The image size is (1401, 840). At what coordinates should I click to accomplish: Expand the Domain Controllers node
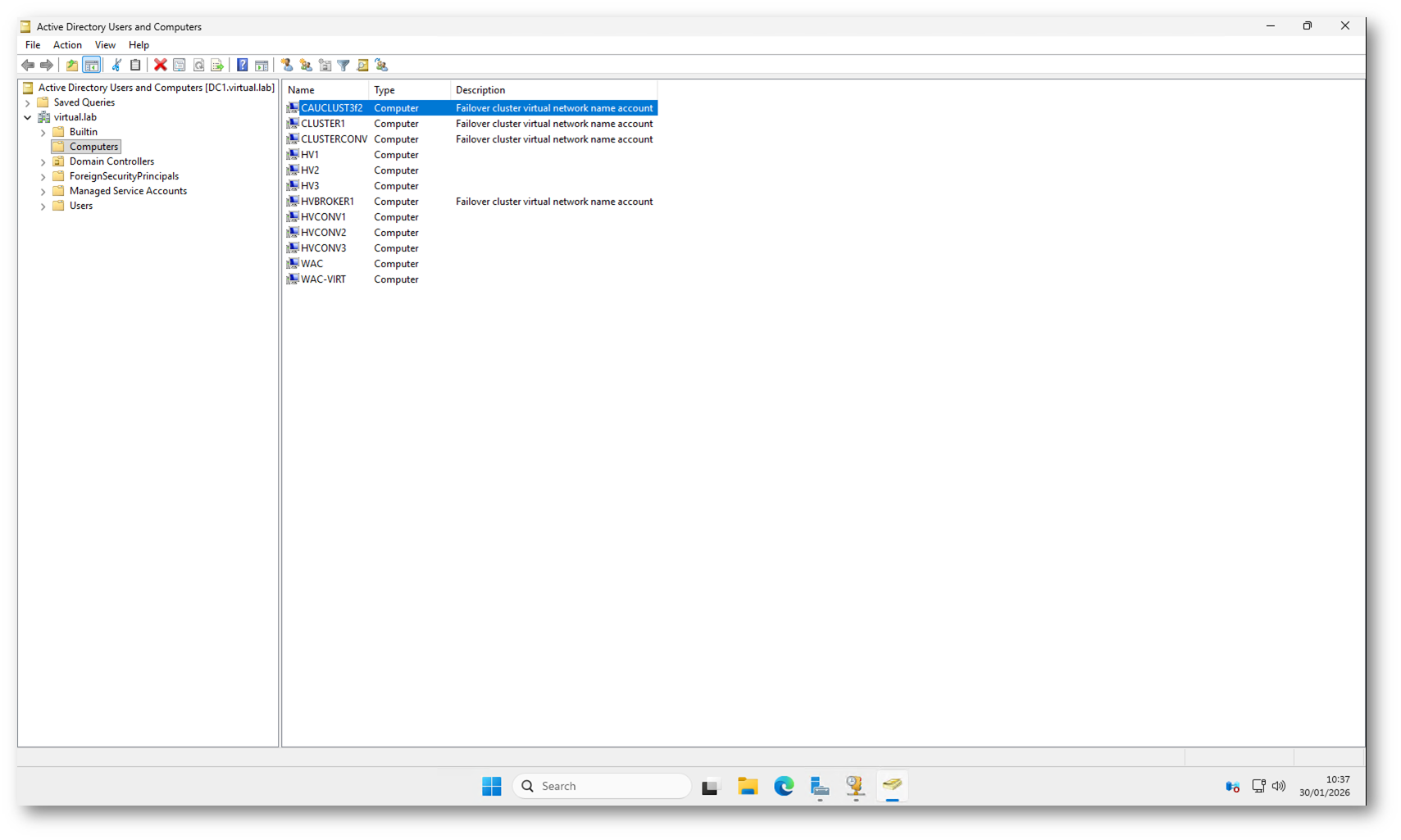click(43, 162)
